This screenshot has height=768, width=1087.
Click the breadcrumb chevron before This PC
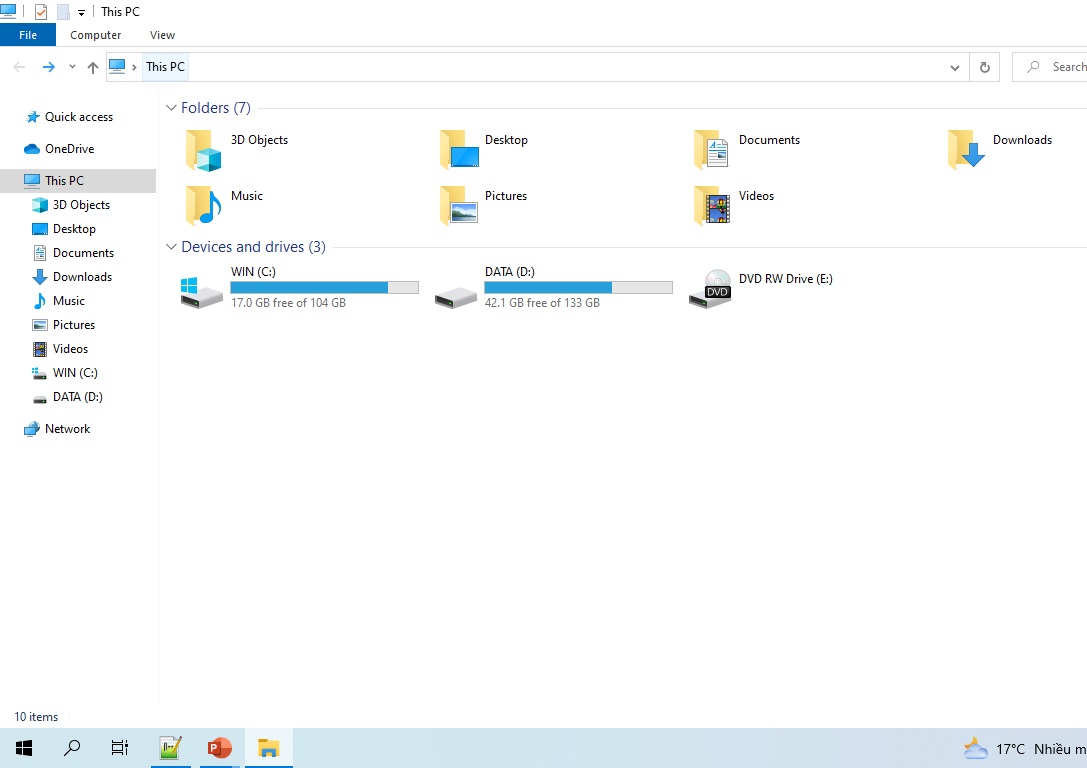[134, 67]
